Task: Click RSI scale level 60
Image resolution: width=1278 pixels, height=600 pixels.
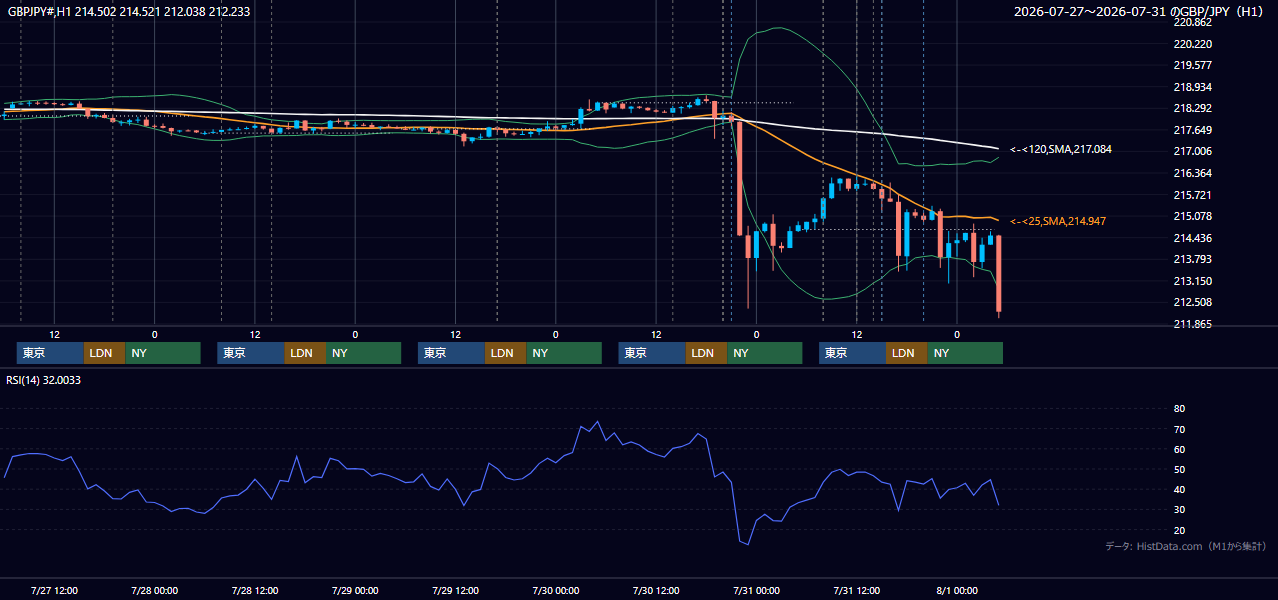Action: pyautogui.click(x=1179, y=449)
